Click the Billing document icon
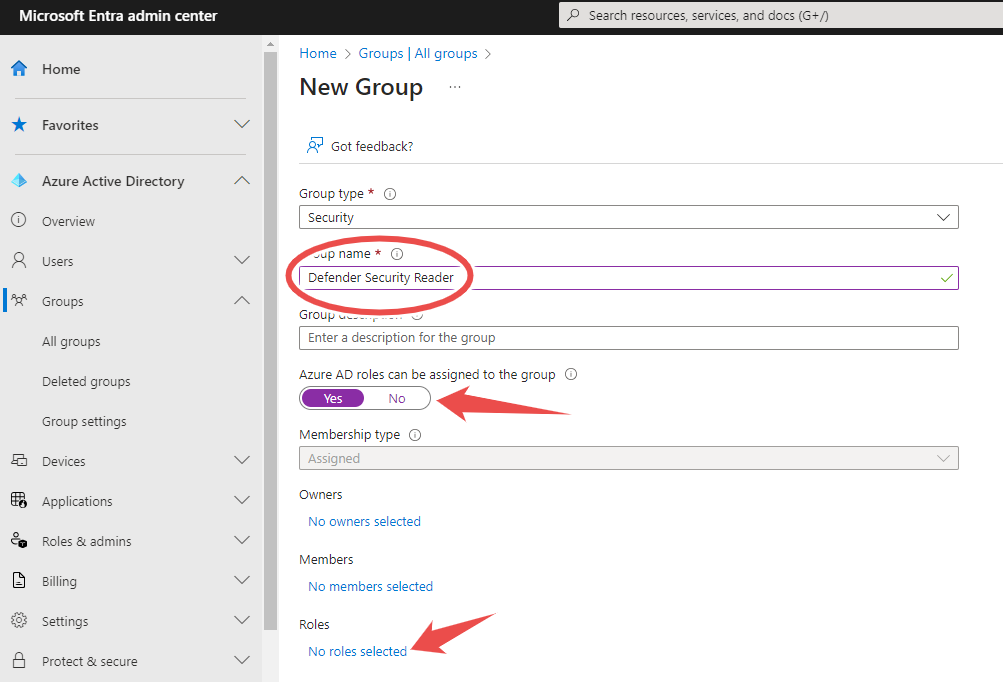Image resolution: width=1003 pixels, height=682 pixels. 19,580
